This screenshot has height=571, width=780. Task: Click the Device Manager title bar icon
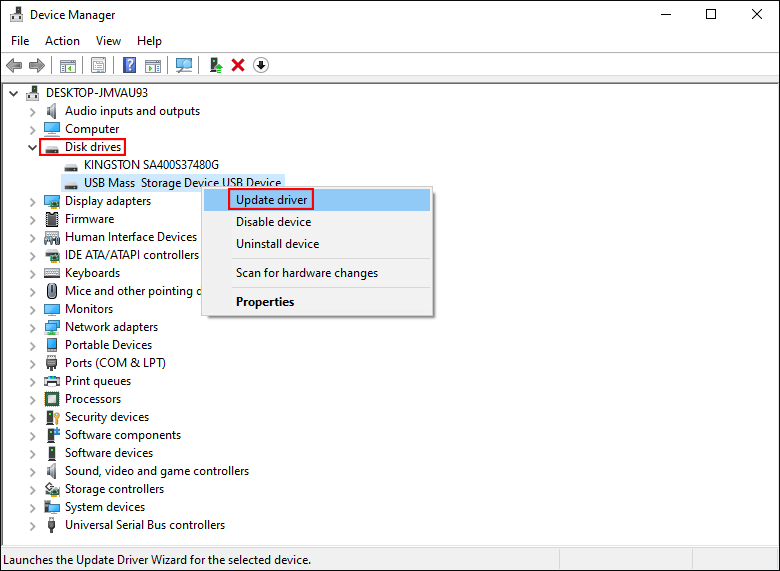point(16,14)
